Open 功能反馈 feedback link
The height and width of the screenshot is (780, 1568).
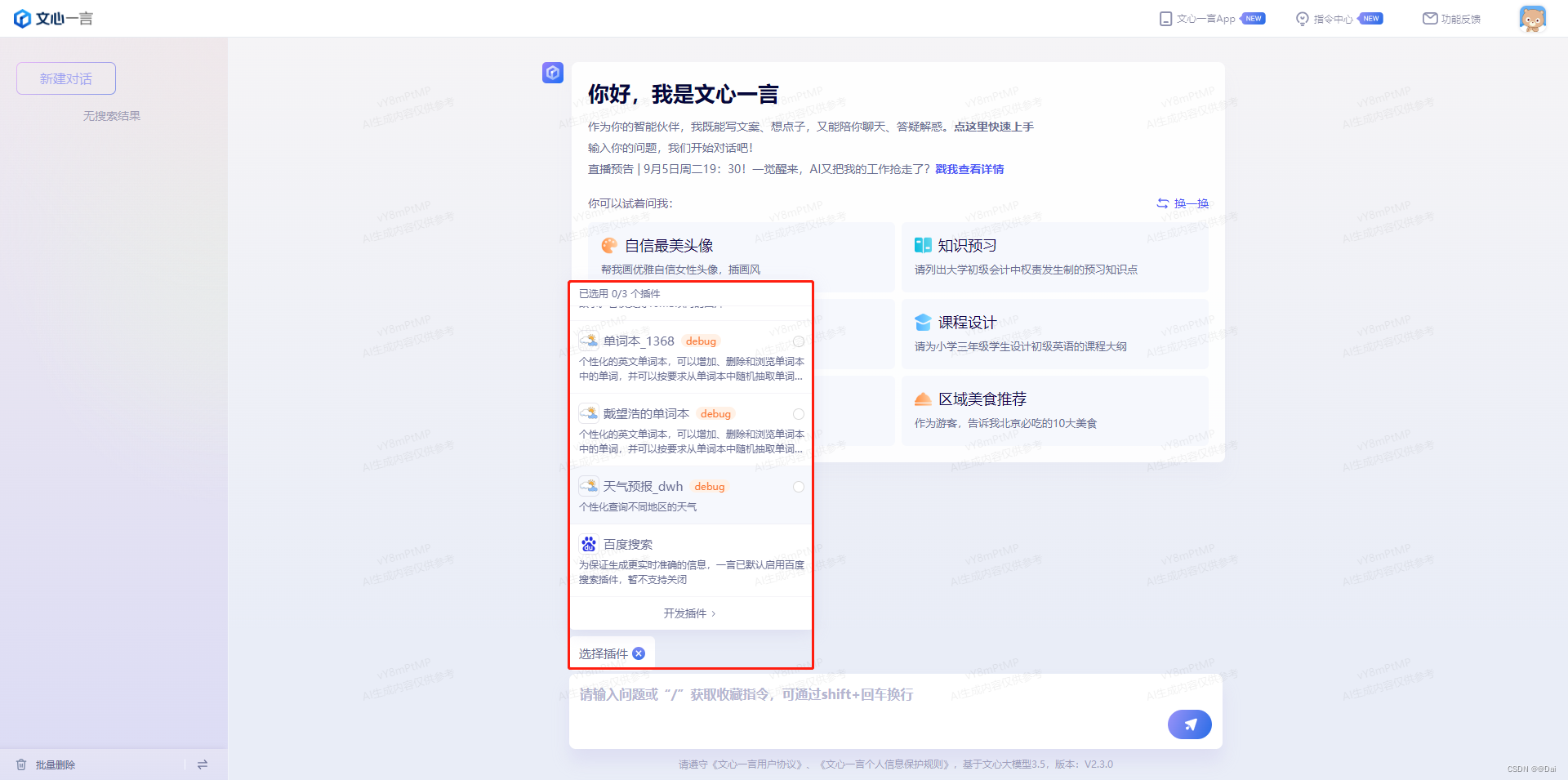pyautogui.click(x=1460, y=19)
